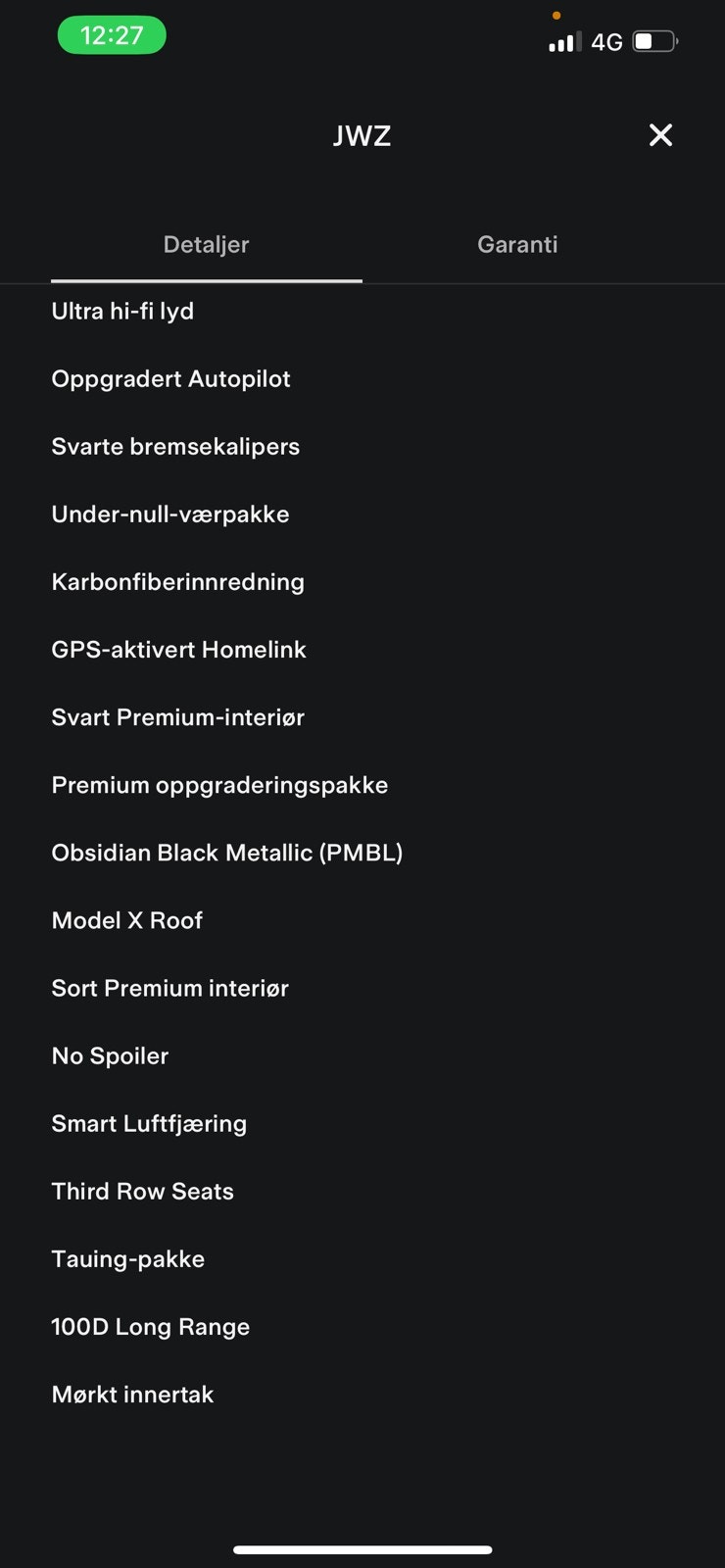Tap Oppgradert Autopilot item
725x1568 pixels.
(x=170, y=379)
